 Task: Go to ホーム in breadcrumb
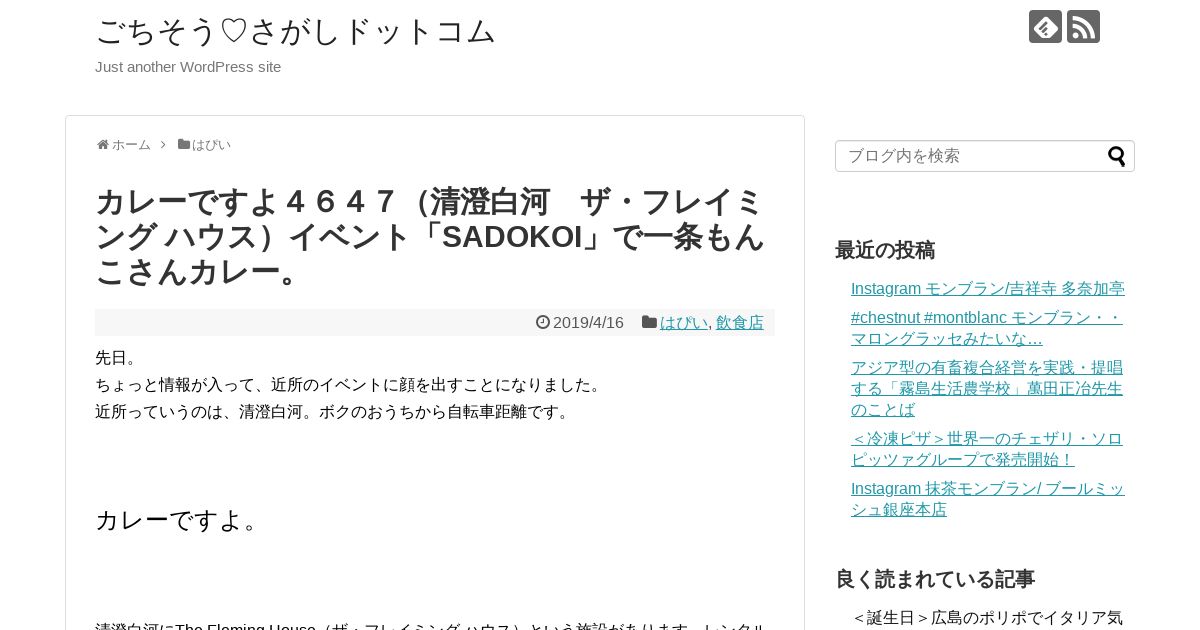(x=131, y=145)
